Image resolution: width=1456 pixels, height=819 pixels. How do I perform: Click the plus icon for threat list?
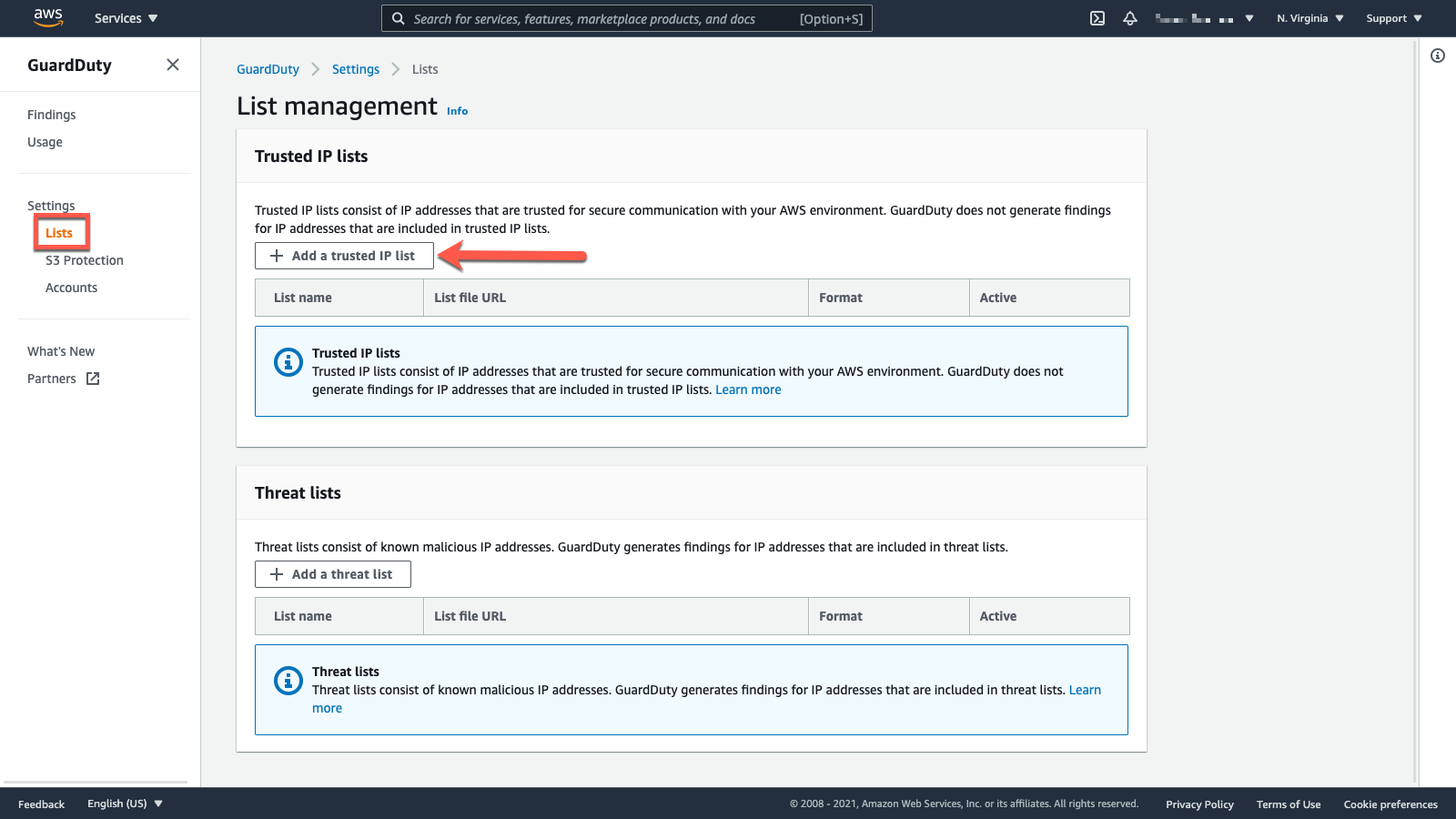tap(277, 574)
